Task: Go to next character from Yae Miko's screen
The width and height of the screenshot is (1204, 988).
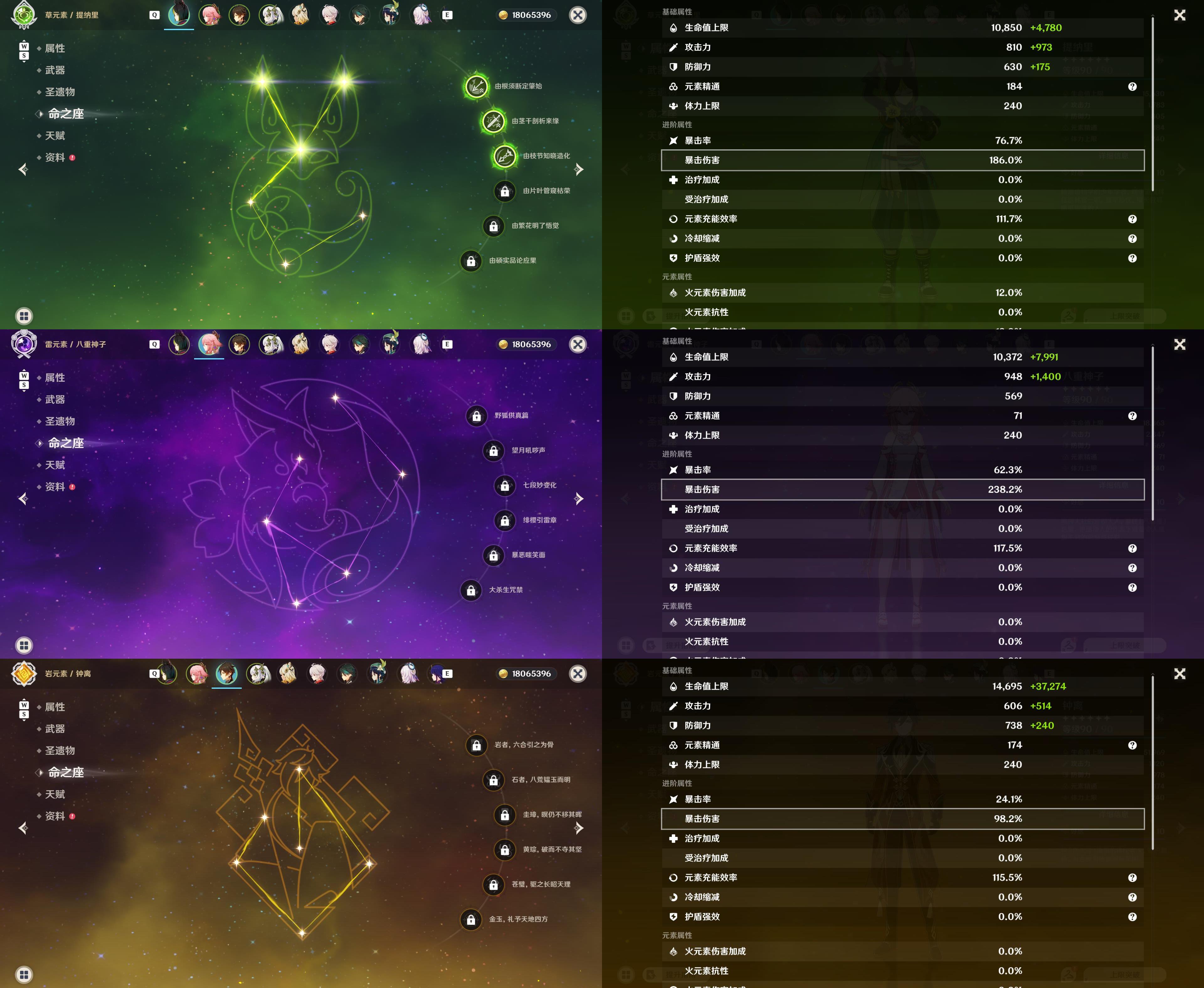Action: click(579, 499)
